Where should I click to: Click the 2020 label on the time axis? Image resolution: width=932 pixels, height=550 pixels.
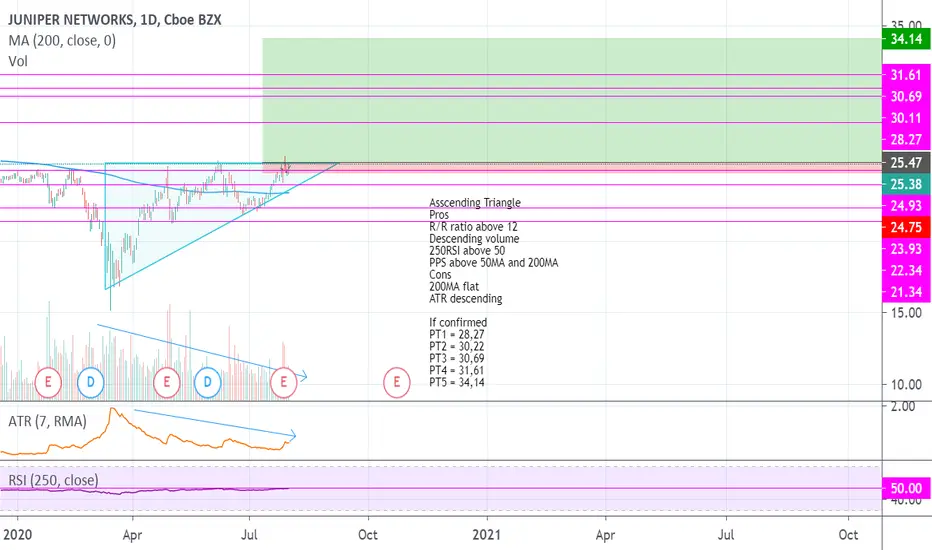[17, 535]
